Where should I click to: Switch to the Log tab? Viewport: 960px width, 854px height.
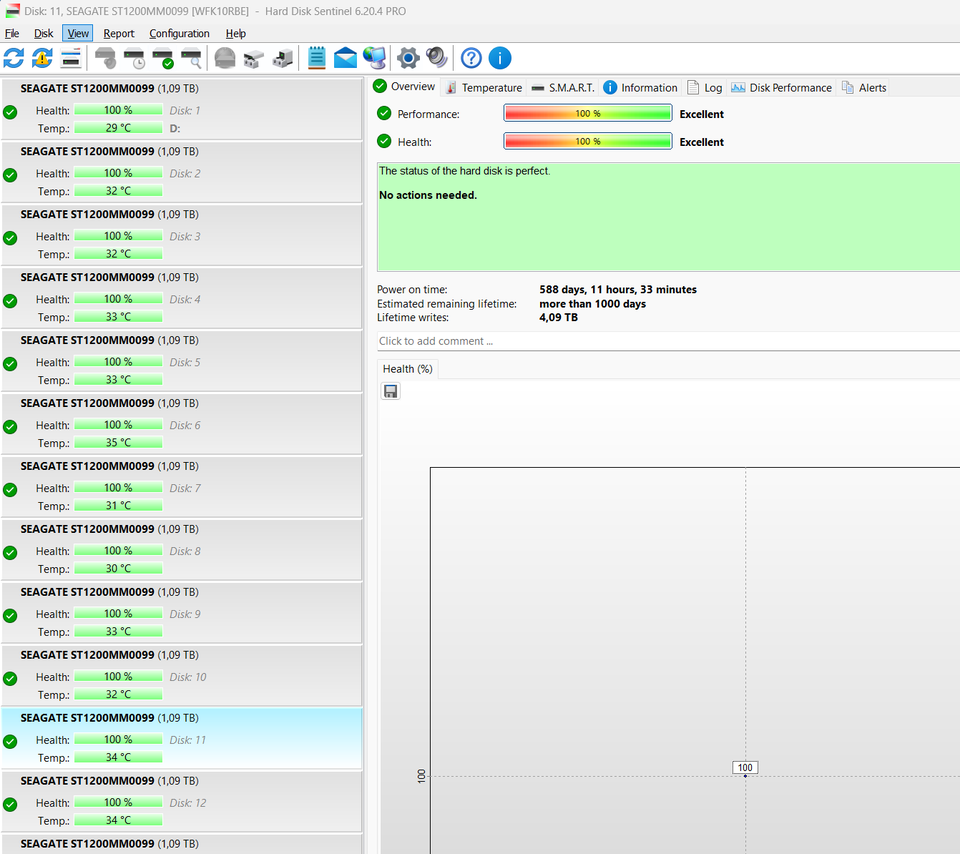click(705, 88)
